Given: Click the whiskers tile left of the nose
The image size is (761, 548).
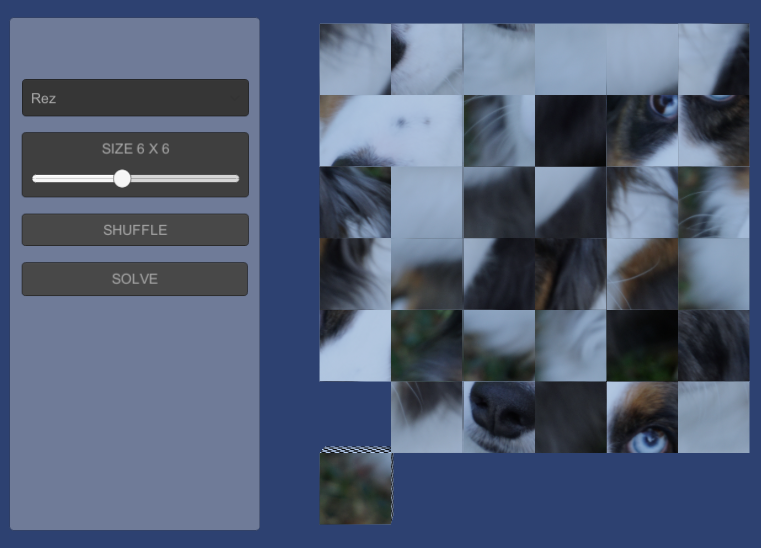Looking at the screenshot, I should tap(427, 417).
